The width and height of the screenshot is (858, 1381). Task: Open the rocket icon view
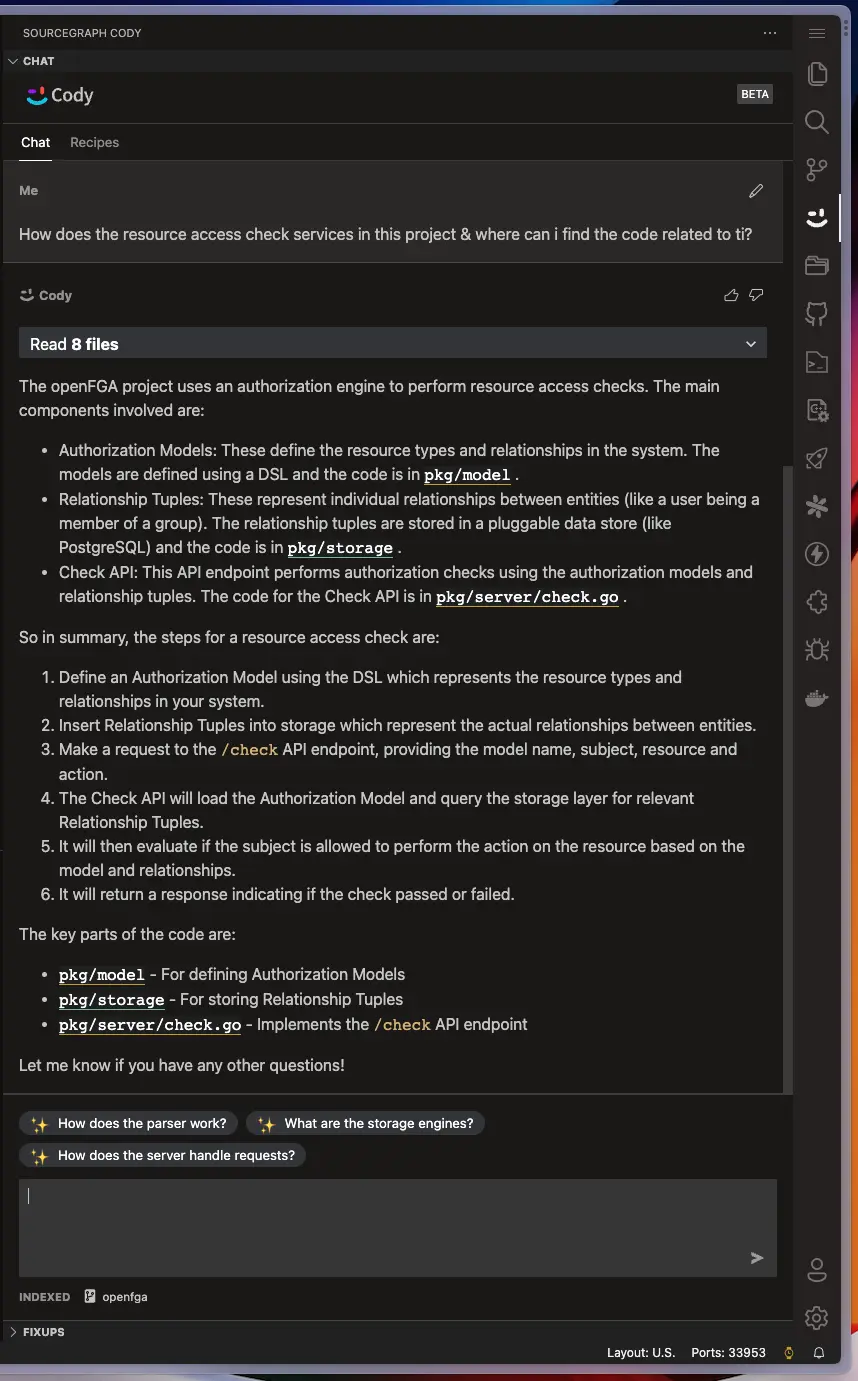point(817,458)
